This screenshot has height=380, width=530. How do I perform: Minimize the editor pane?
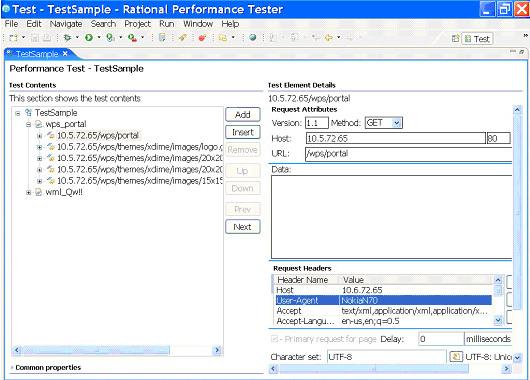pos(513,51)
